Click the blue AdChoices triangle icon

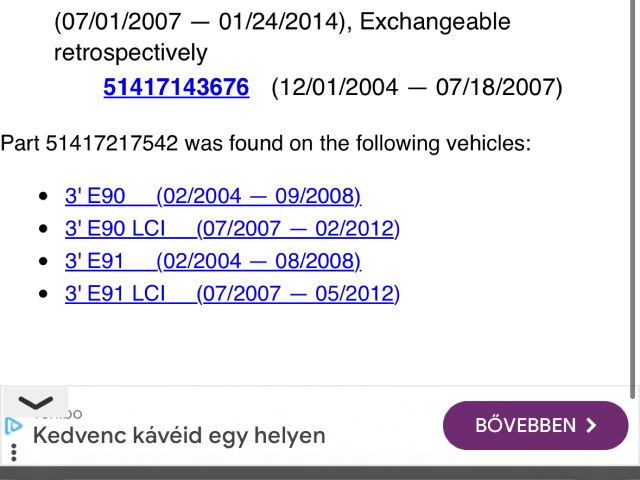(x=13, y=426)
